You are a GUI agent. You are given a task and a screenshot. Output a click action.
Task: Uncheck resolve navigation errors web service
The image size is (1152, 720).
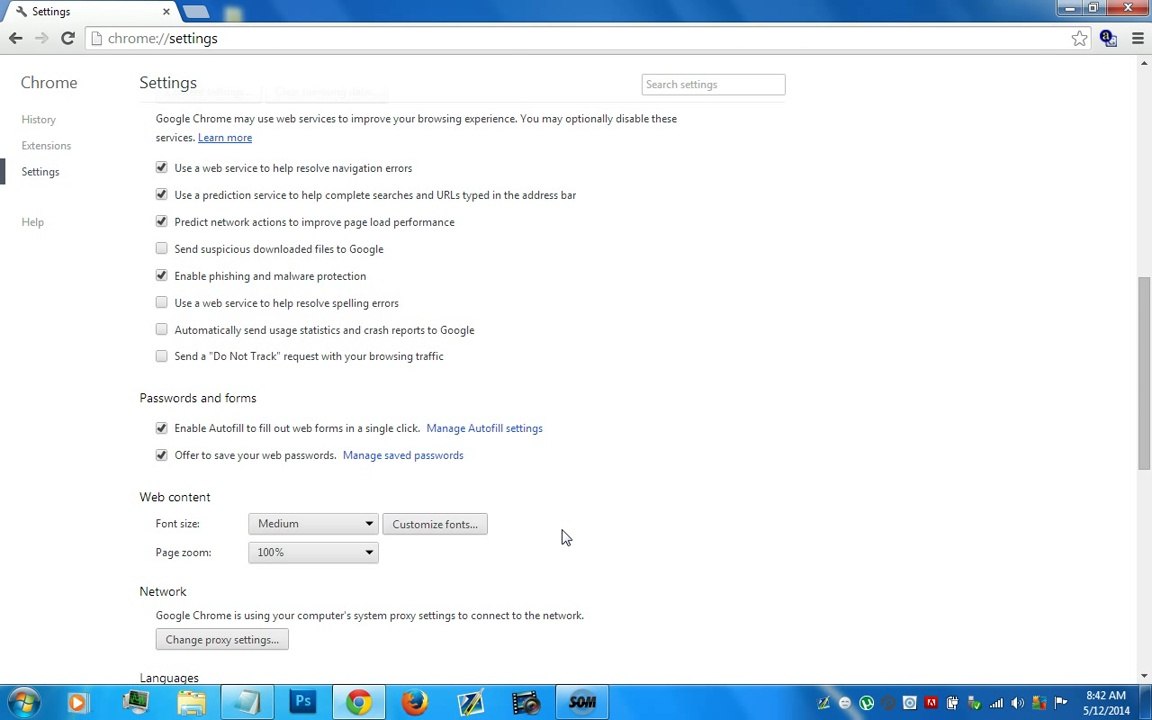point(162,168)
